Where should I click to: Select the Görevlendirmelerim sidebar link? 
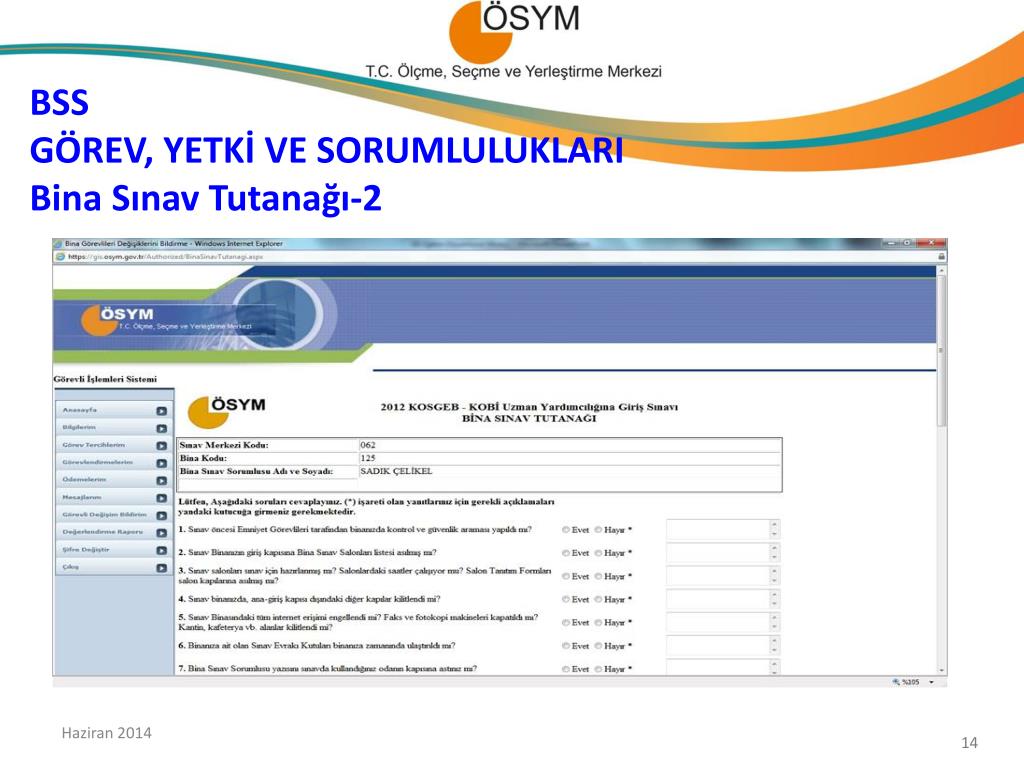coord(112,462)
